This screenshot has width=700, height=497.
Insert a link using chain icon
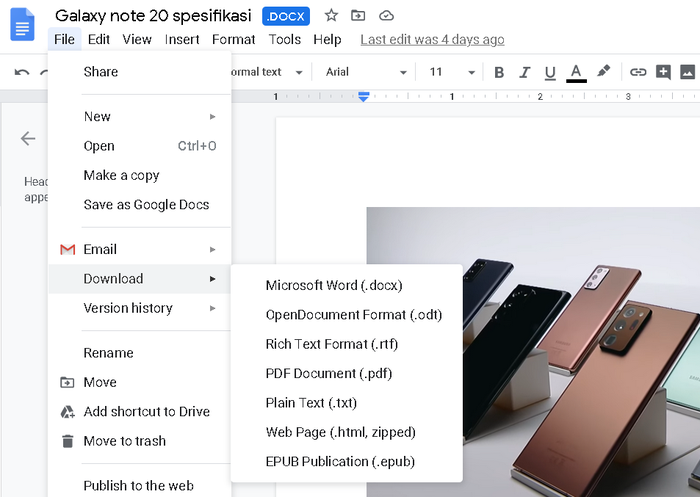tap(638, 72)
